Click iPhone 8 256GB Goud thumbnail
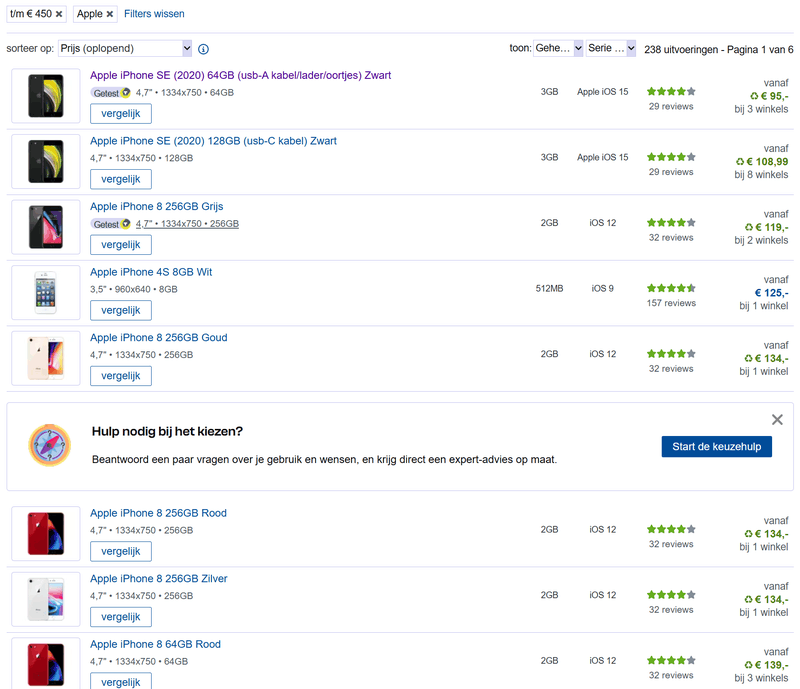This screenshot has height=689, width=800. click(x=46, y=358)
